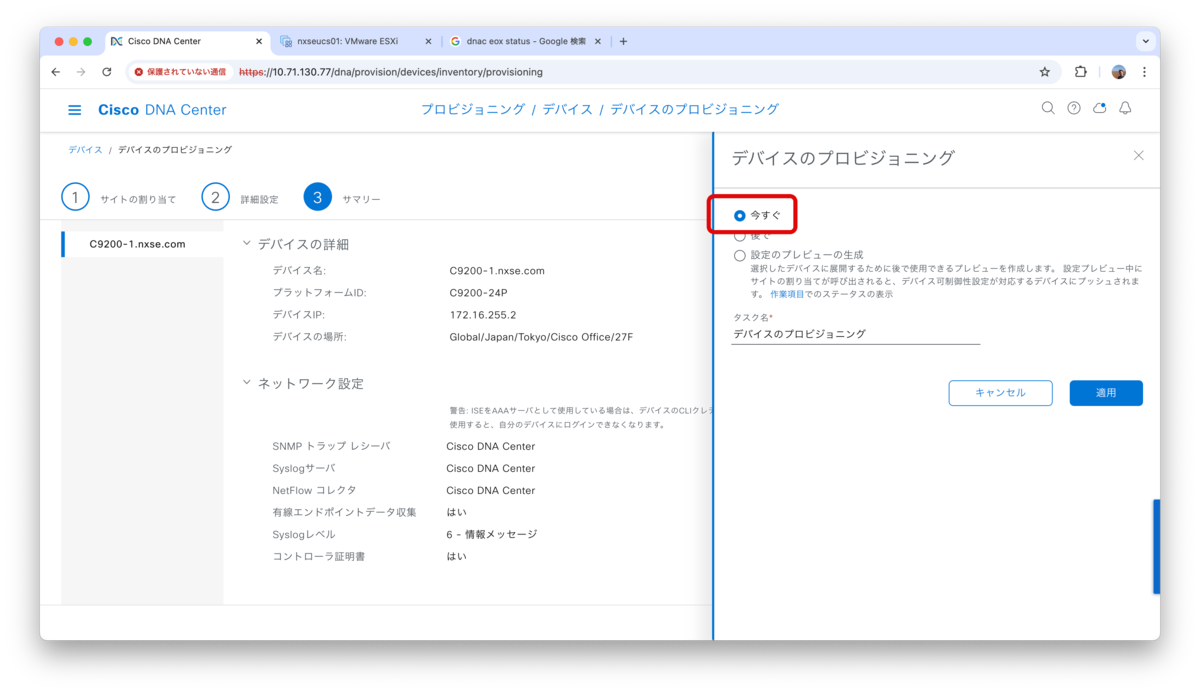
Task: Select the 後で radio option
Action: [739, 235]
